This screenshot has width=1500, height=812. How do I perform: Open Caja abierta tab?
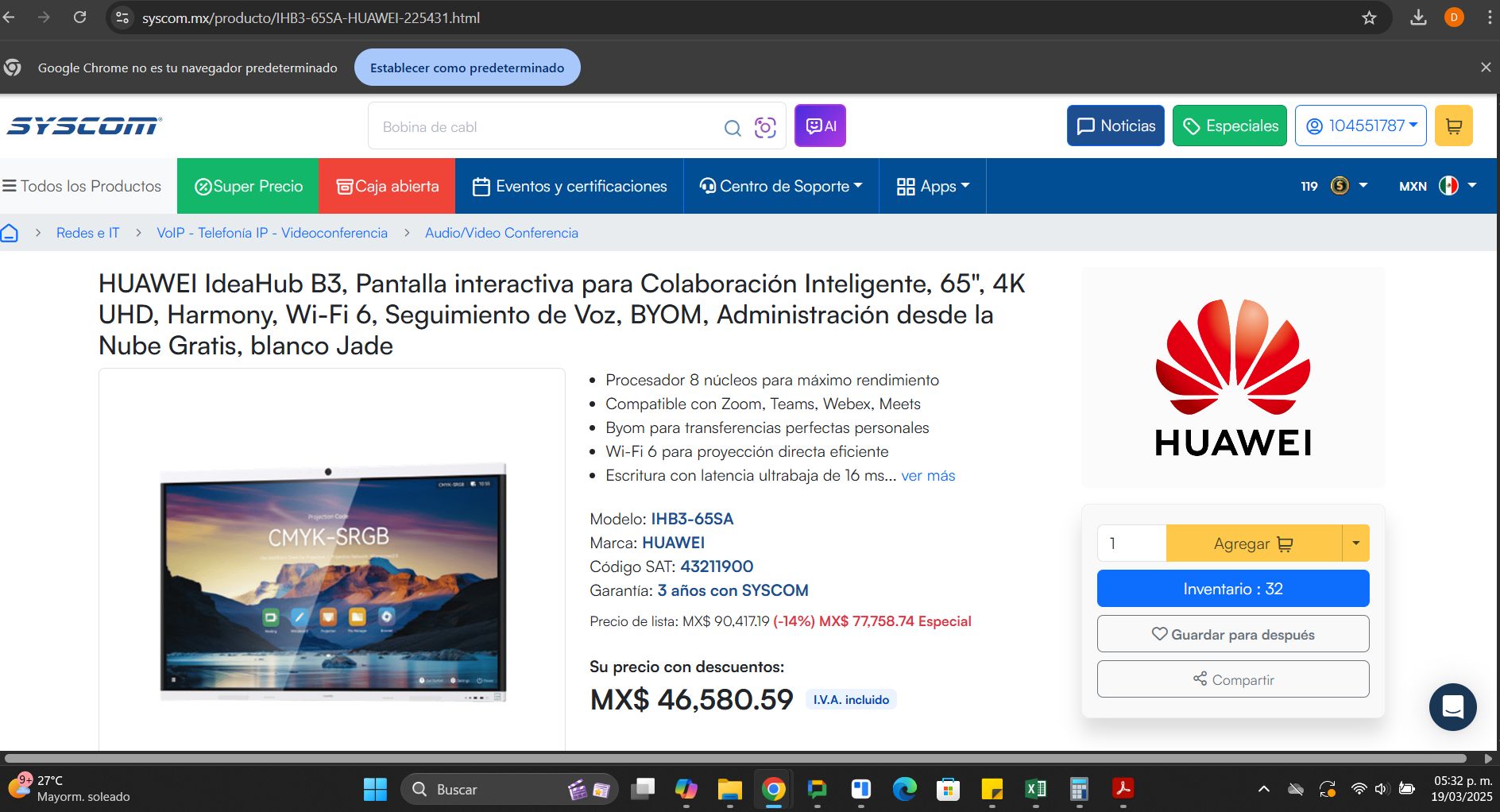387,186
